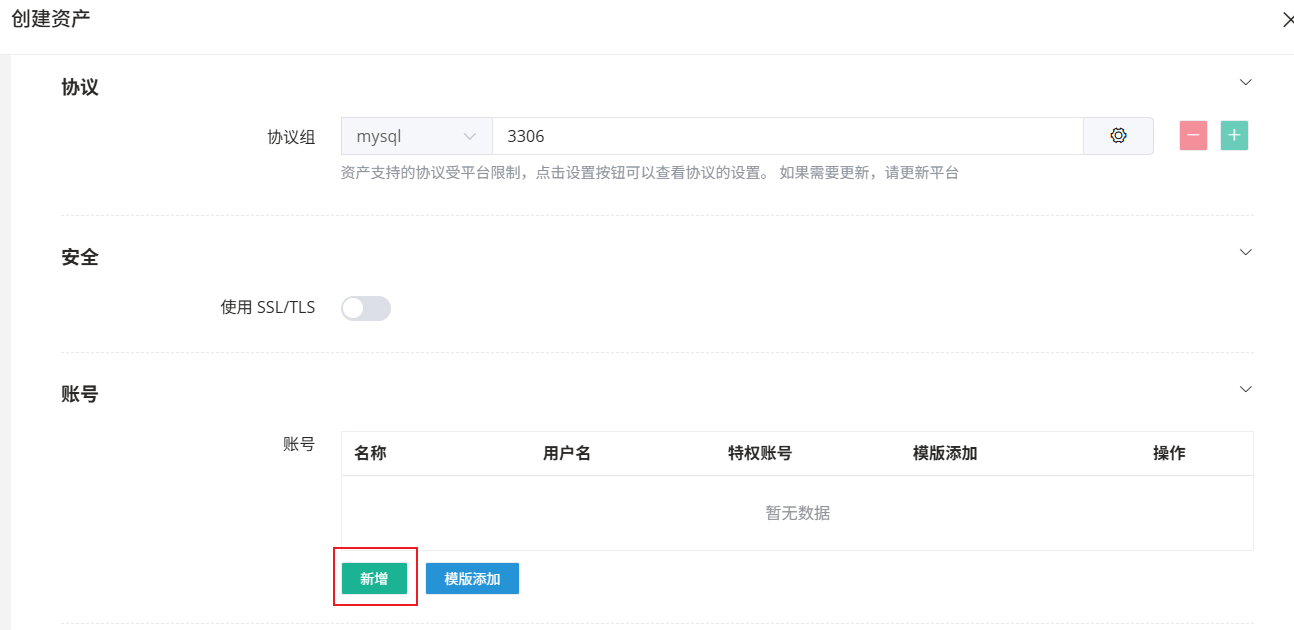Open the protocol settings gear icon
The width and height of the screenshot is (1294, 630).
[1118, 135]
